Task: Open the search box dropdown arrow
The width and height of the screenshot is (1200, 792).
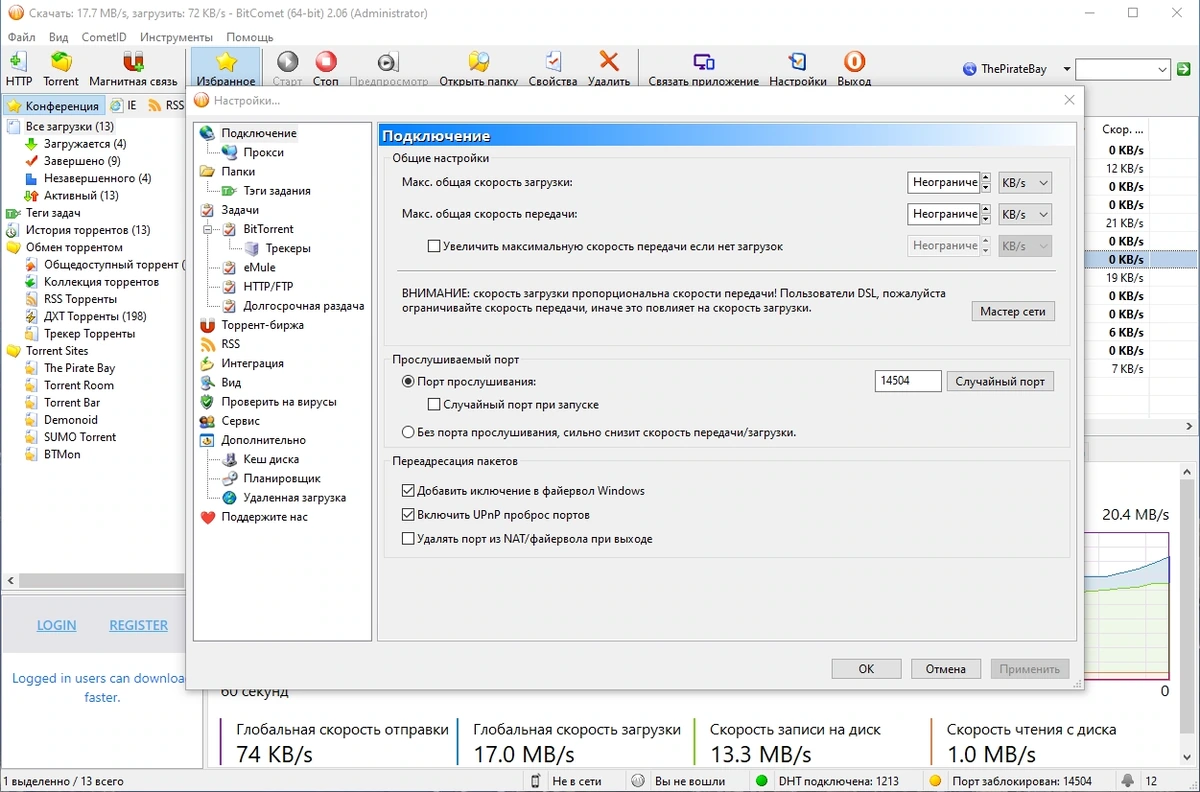Action: click(x=1161, y=69)
